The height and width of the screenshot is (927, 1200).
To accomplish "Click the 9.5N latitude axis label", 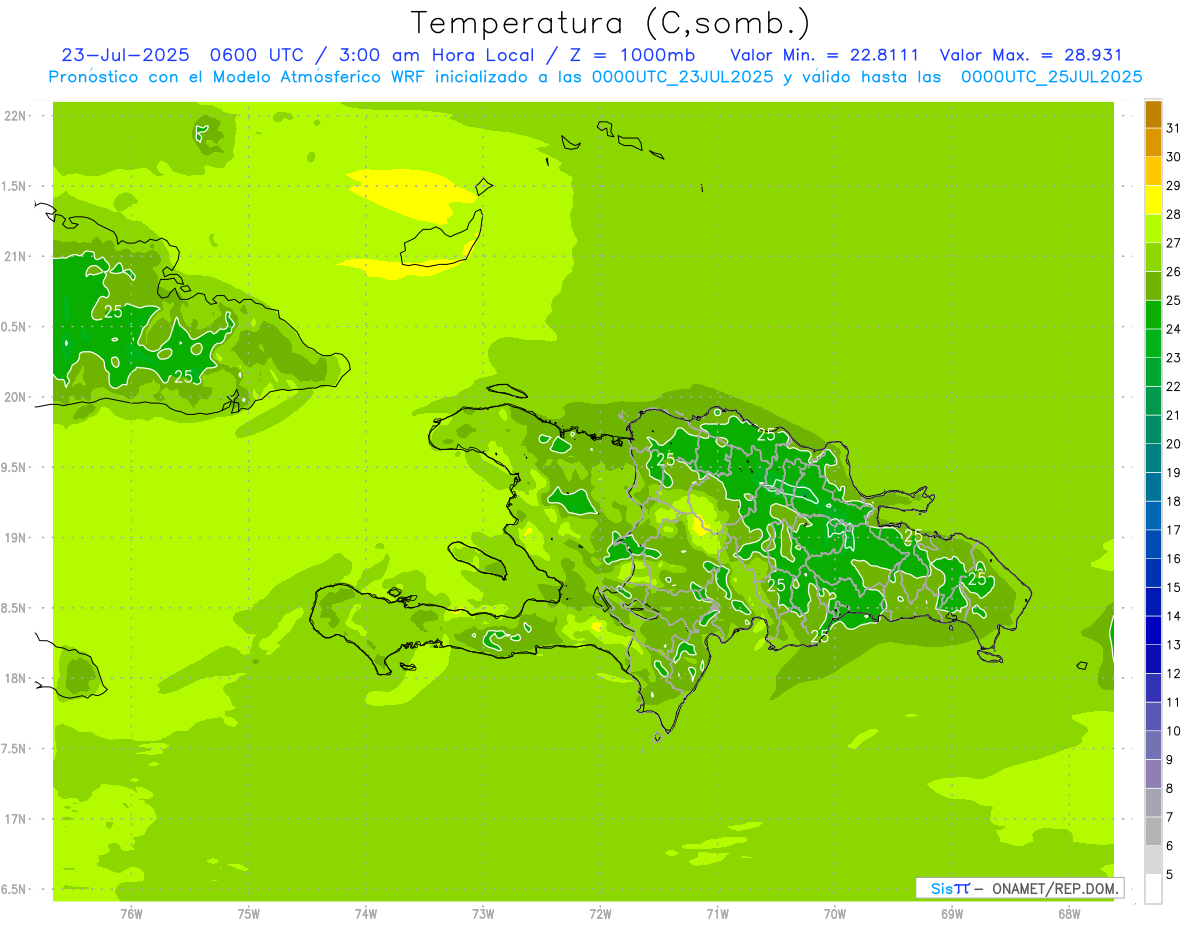I will (15, 467).
